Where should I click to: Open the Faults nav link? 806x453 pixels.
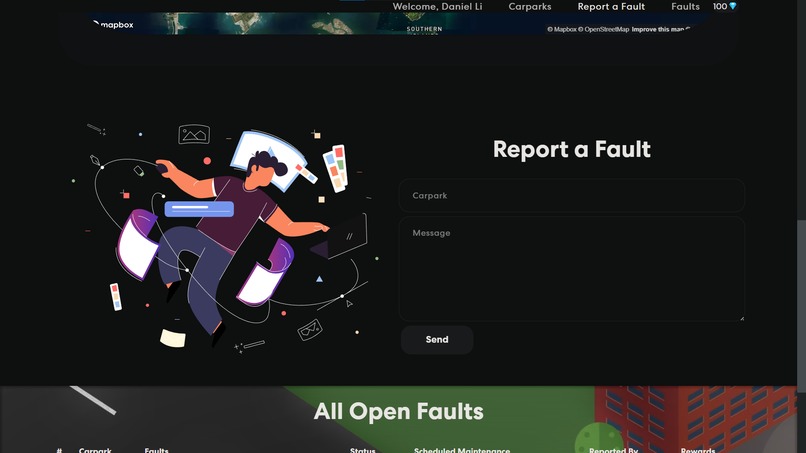pyautogui.click(x=685, y=7)
